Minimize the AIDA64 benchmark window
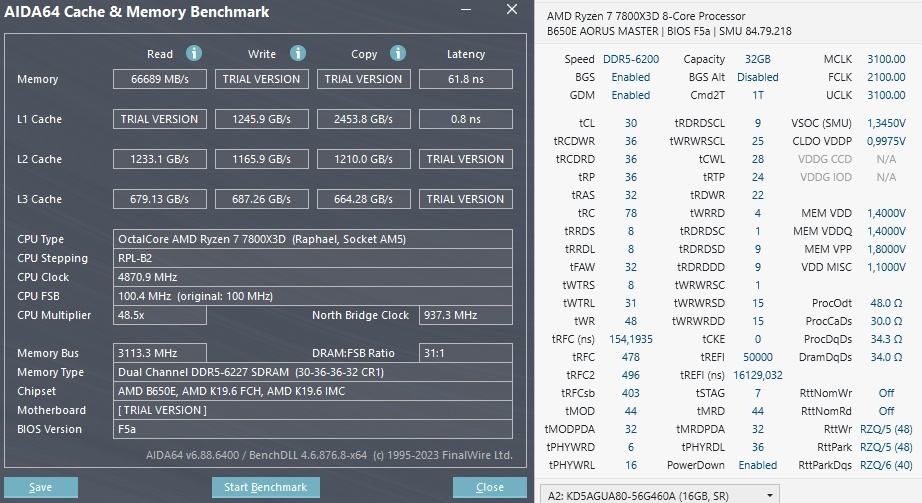The height and width of the screenshot is (503, 922). [466, 9]
